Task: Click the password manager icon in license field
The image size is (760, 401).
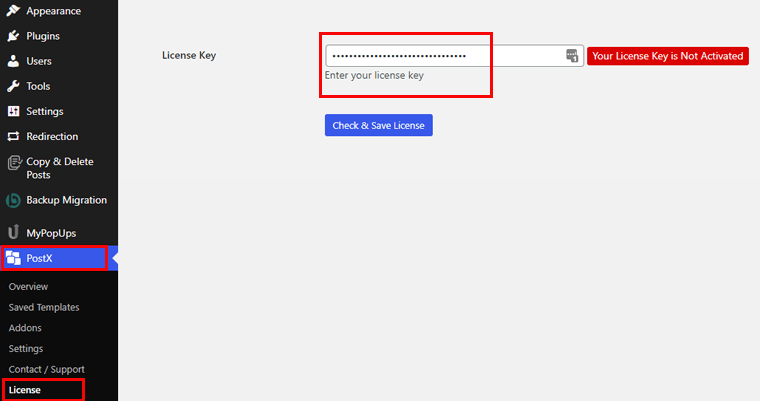Action: click(572, 56)
